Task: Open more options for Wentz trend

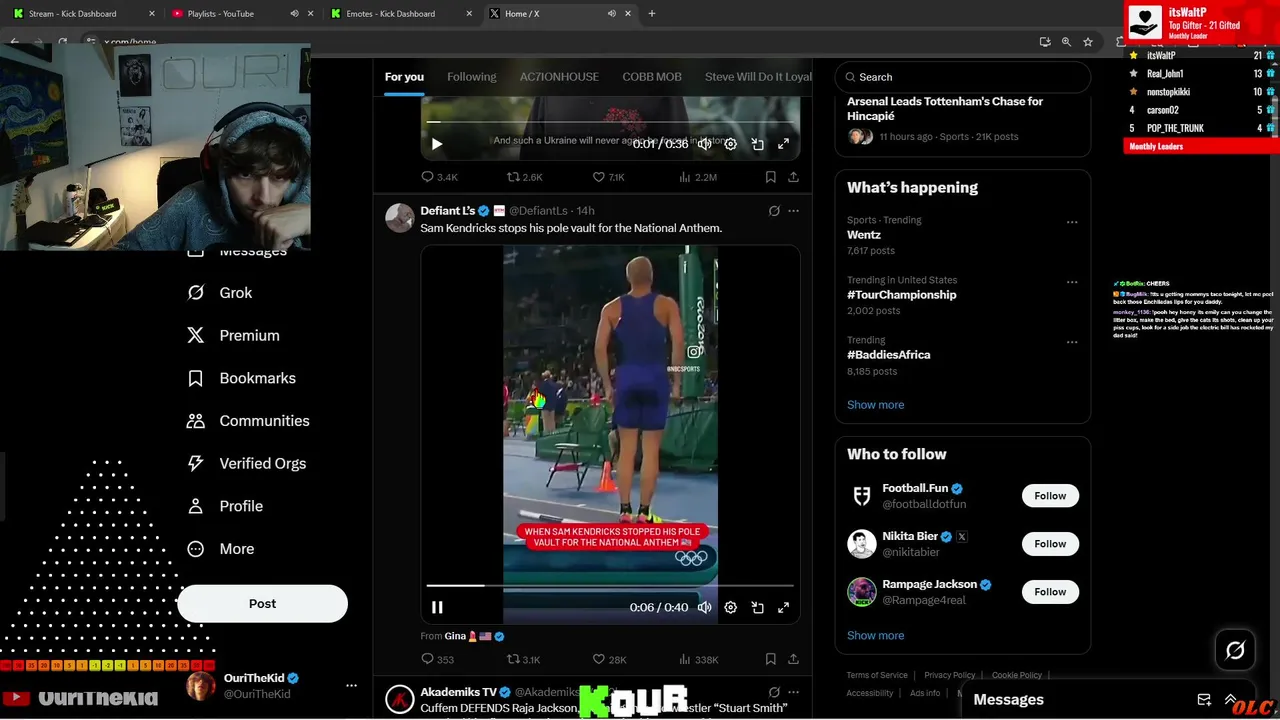Action: click(x=1072, y=222)
